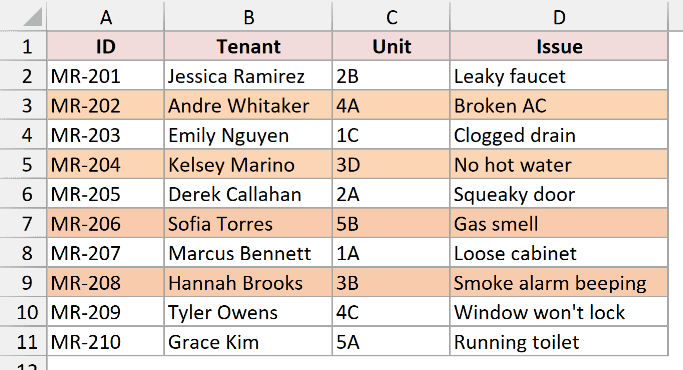Select row 1 header
Viewport: 683px width, 370px height.
pyautogui.click(x=23, y=46)
